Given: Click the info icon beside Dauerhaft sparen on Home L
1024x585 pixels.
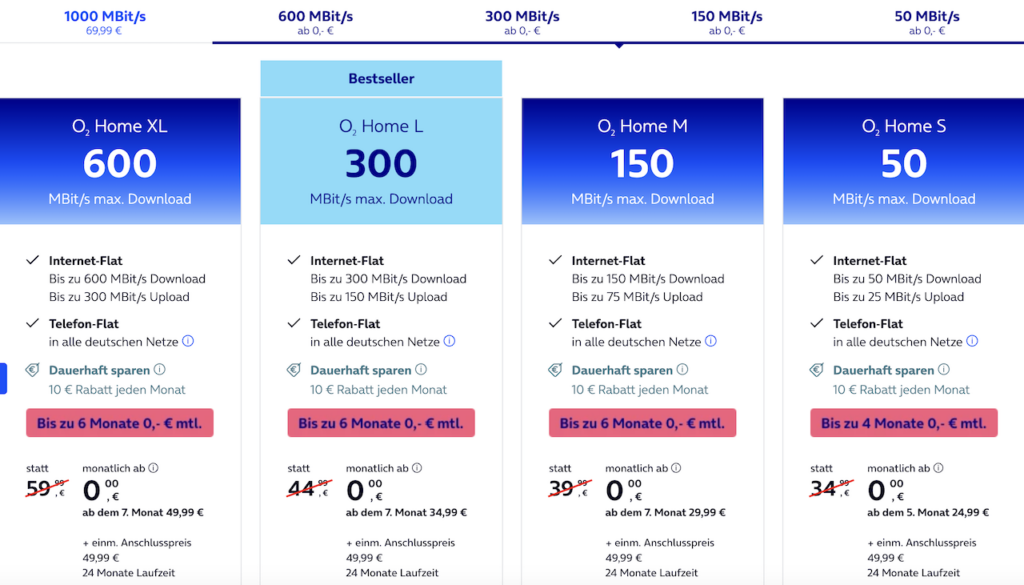Looking at the screenshot, I should click(x=420, y=369).
